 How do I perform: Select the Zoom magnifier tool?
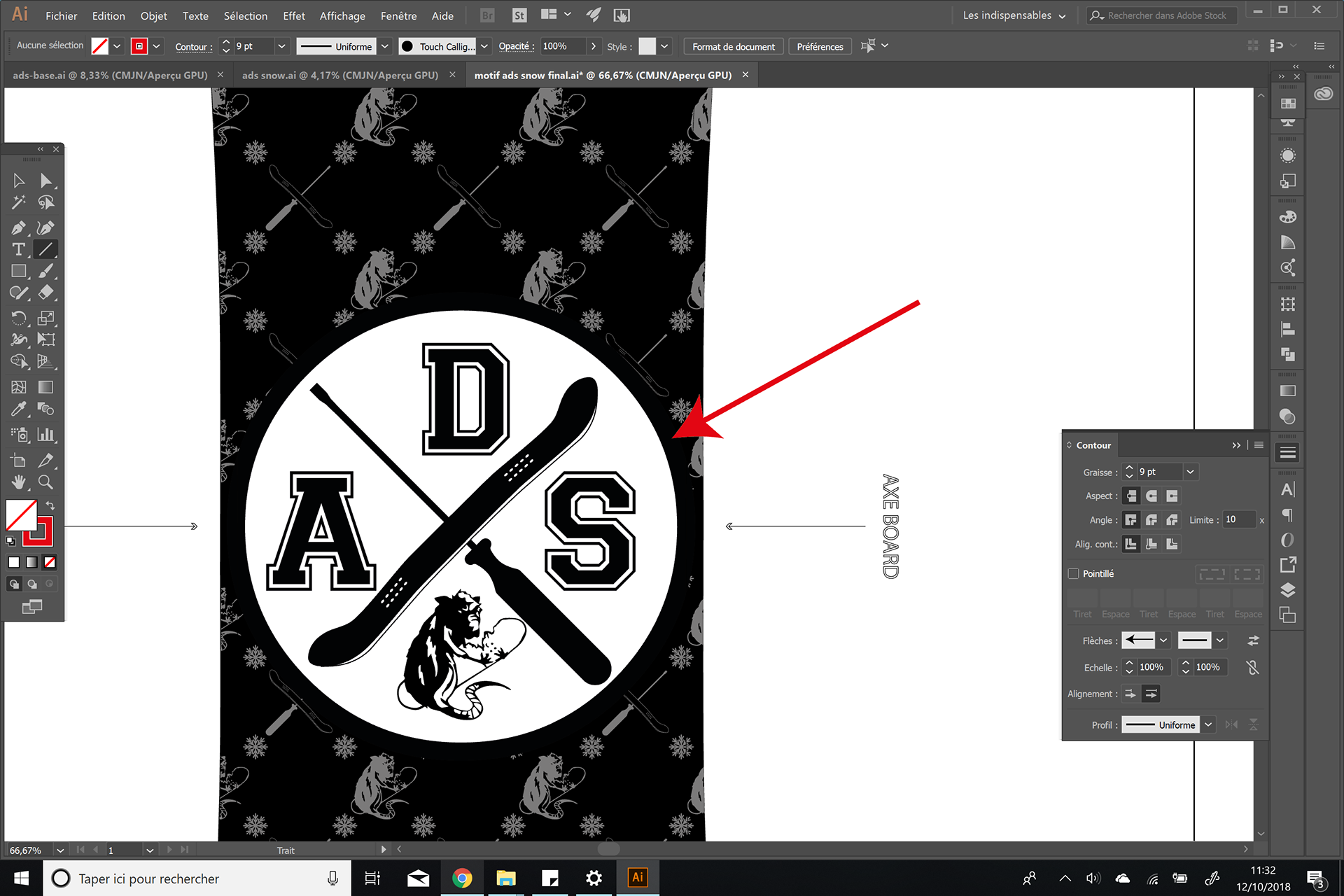pos(46,482)
